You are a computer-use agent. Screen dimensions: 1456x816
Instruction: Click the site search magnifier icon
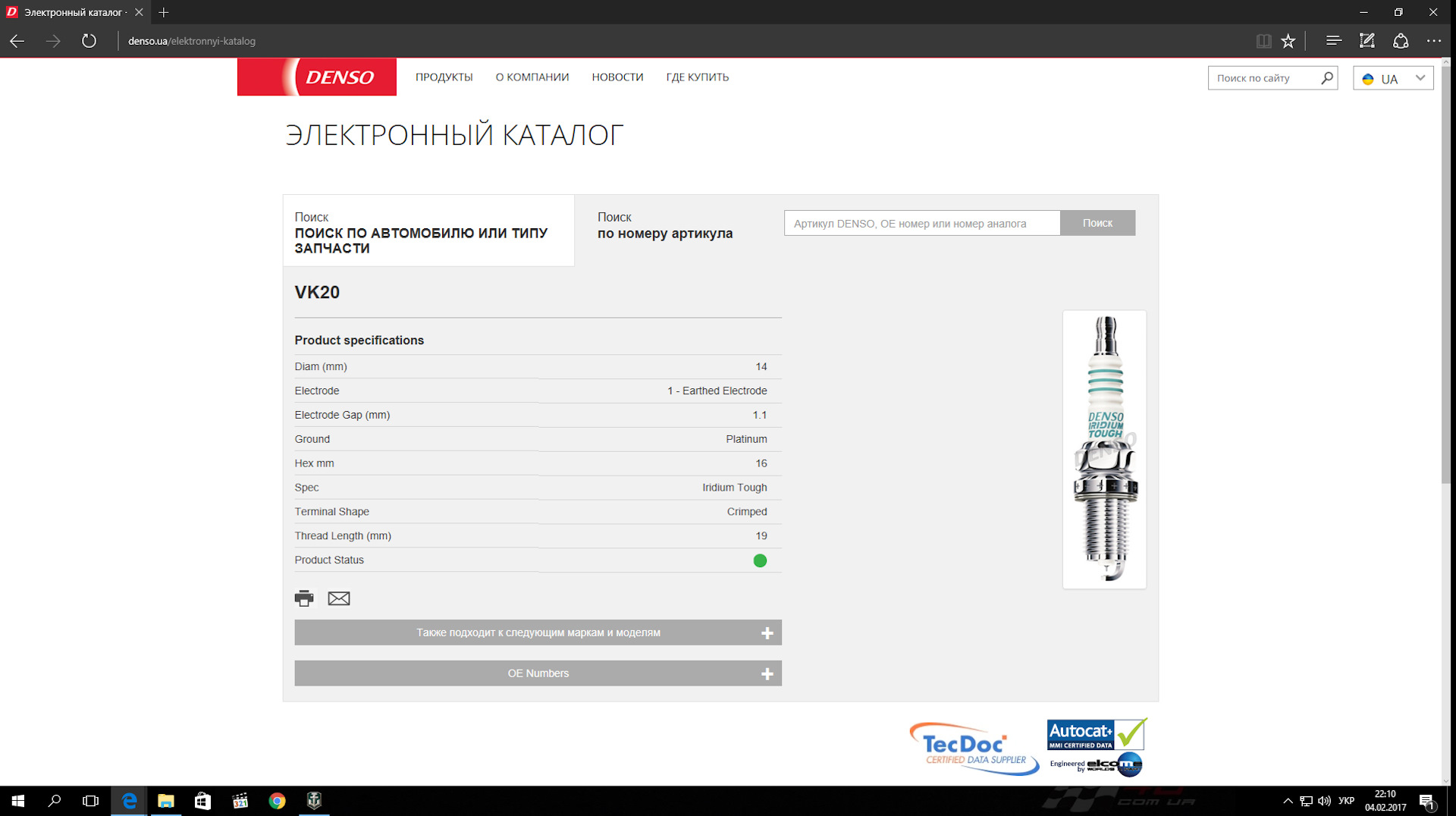click(x=1326, y=77)
